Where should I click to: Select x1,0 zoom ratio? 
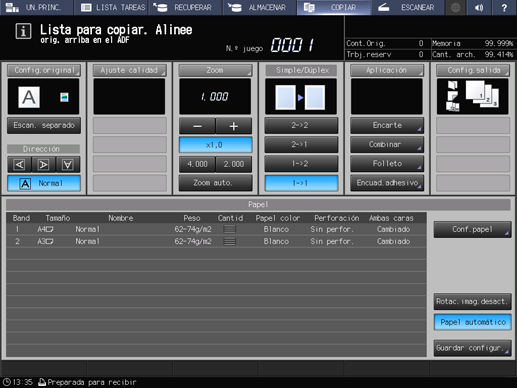[x=215, y=145]
